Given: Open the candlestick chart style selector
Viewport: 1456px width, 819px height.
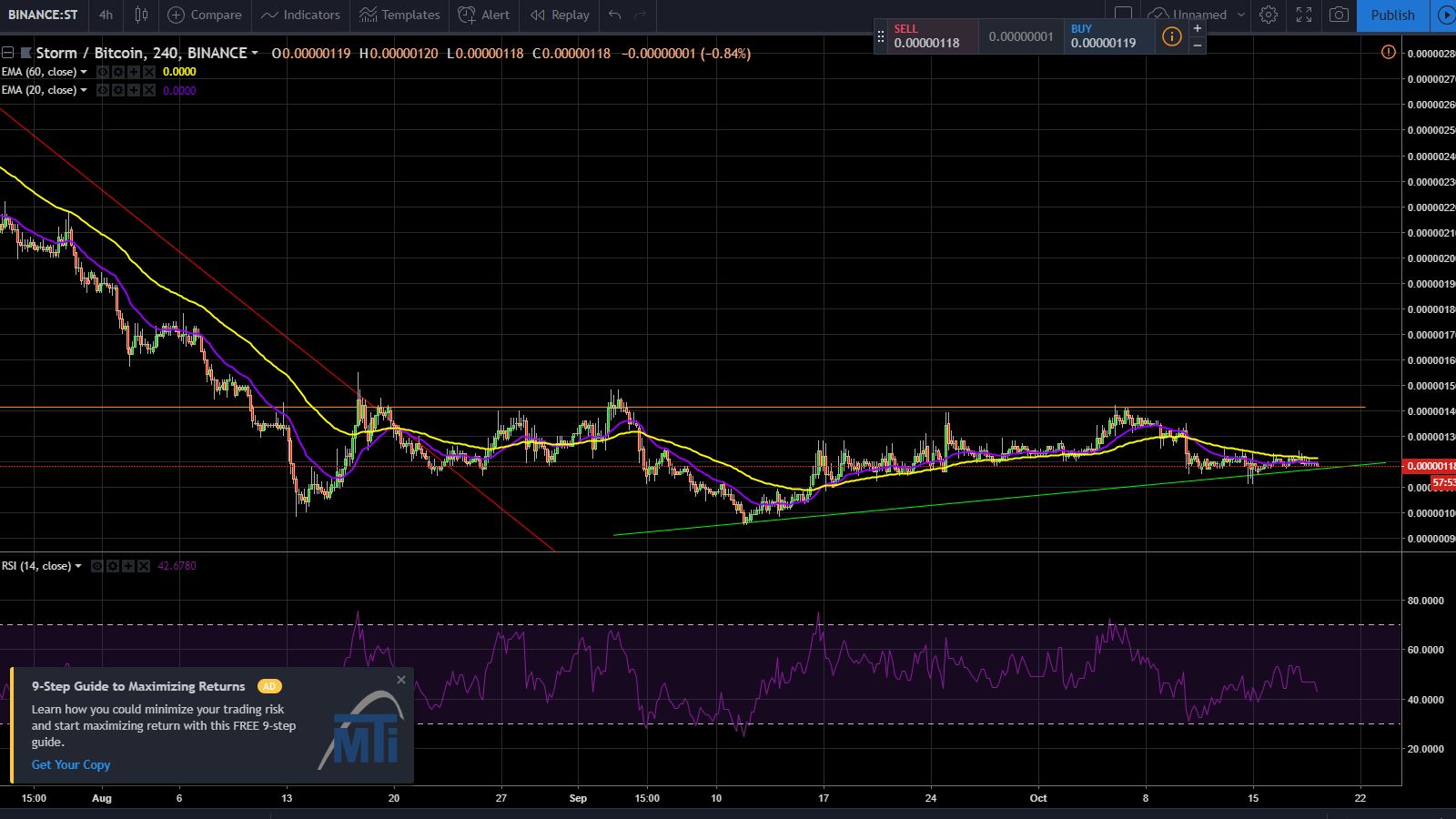Looking at the screenshot, I should (141, 15).
